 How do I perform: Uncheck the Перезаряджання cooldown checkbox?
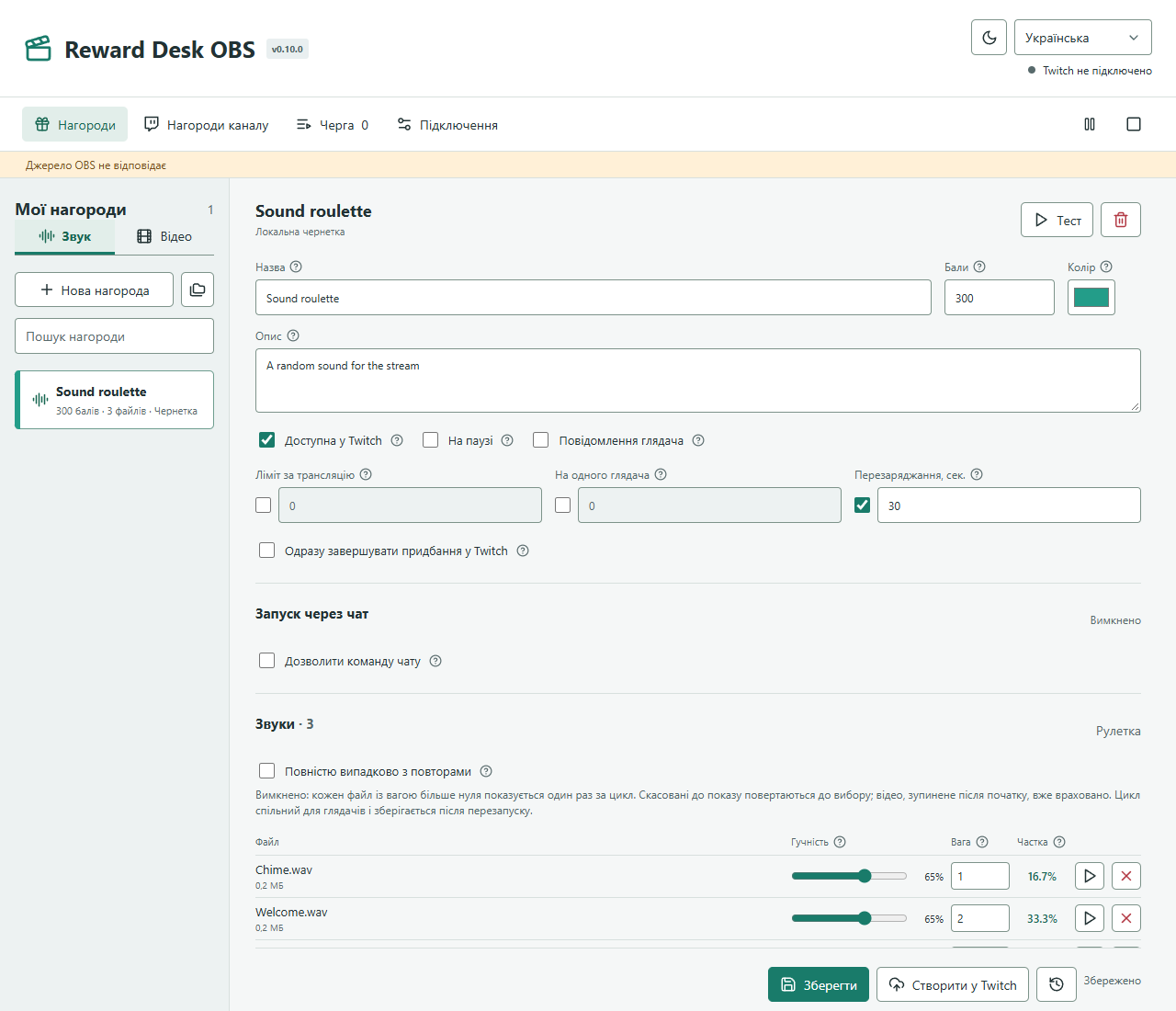coord(863,505)
